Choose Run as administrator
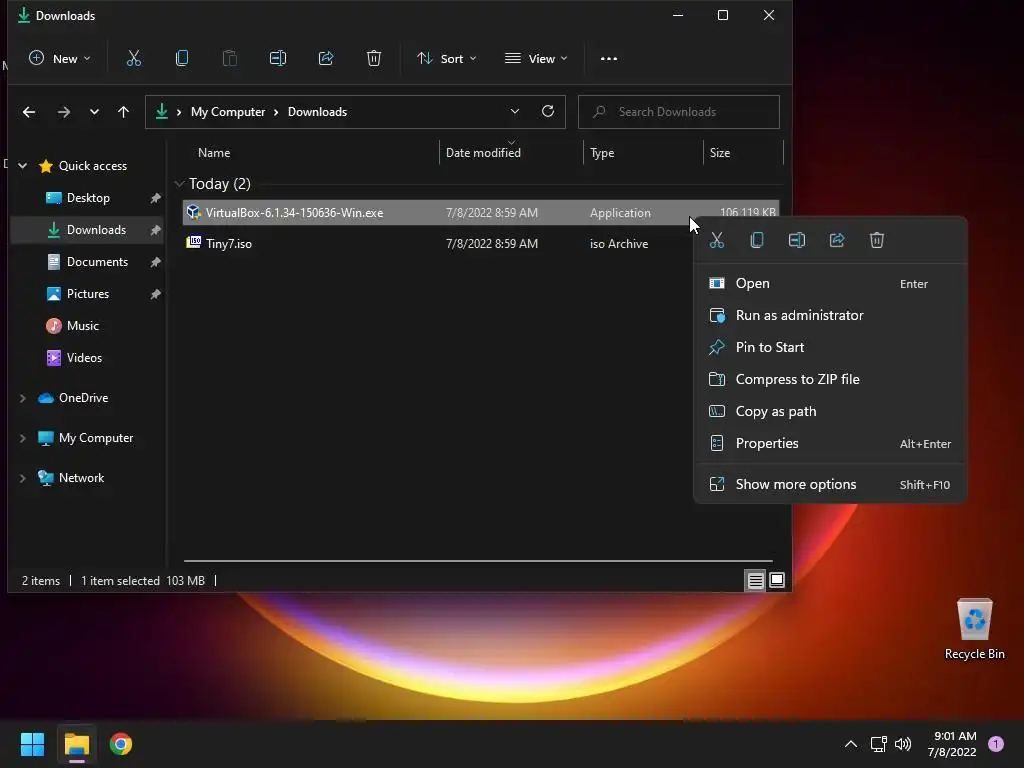Screen dimensions: 1024x768 click(830, 315)
